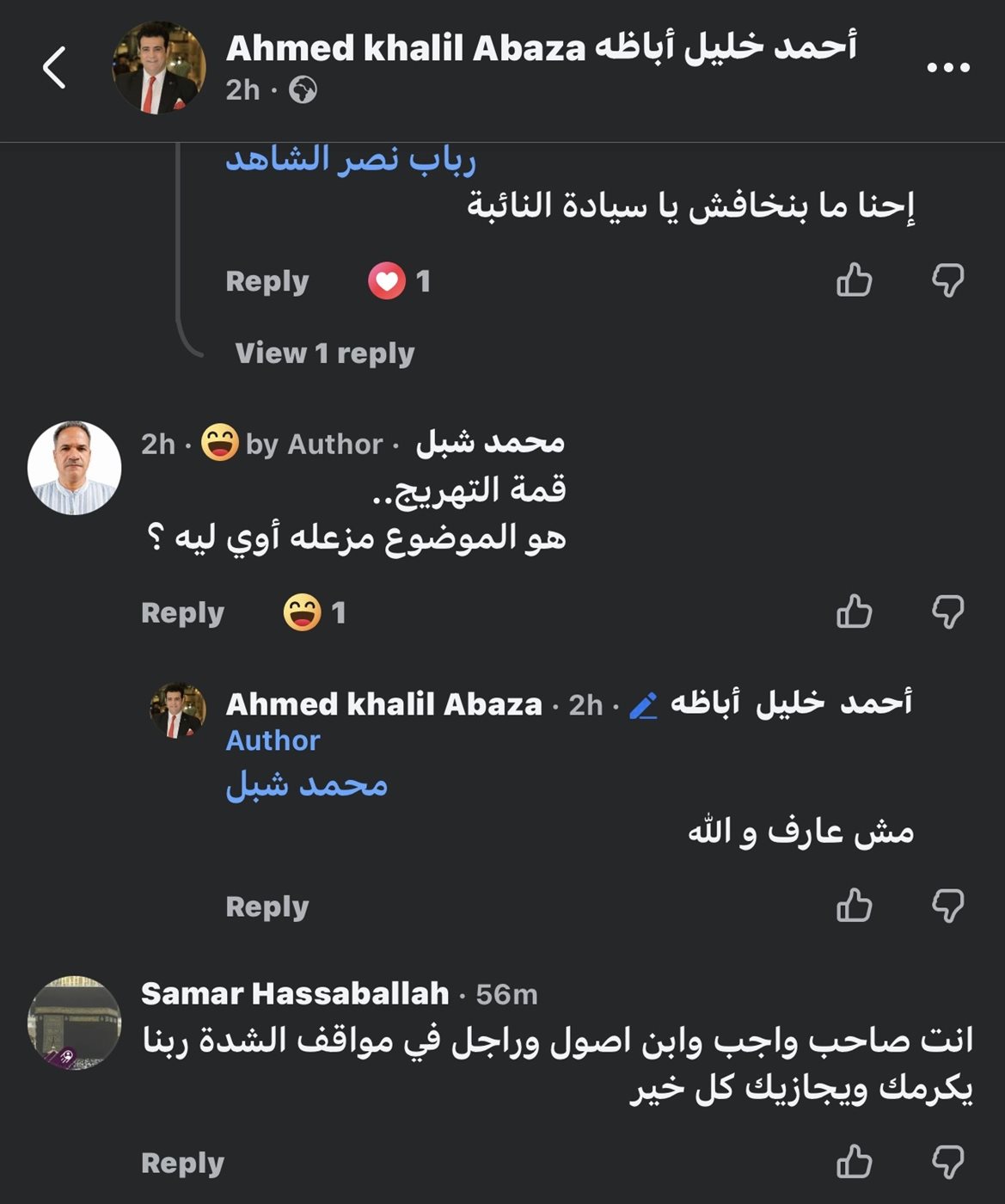Screen dimensions: 1005x1204
Task: Open the three-dots post options menu
Action: click(948, 67)
